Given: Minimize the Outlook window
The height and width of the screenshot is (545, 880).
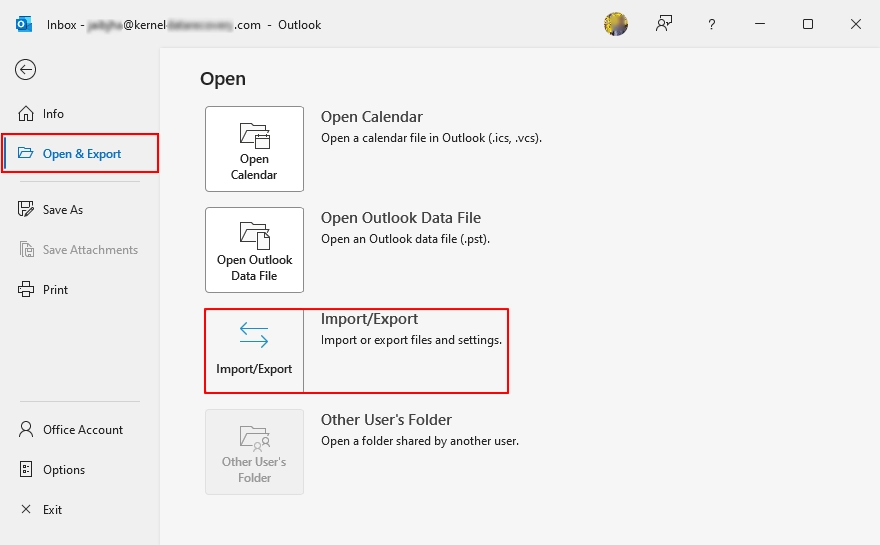Looking at the screenshot, I should pyautogui.click(x=760, y=24).
